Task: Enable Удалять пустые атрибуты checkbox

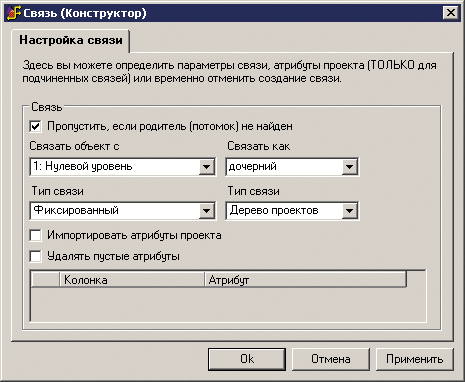Action: pyautogui.click(x=35, y=256)
